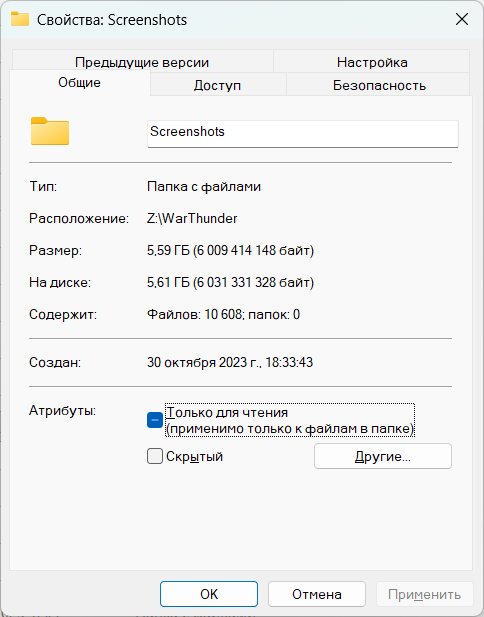Open the Другие... attributes dialog
Screen dimensions: 484x617
tap(383, 456)
